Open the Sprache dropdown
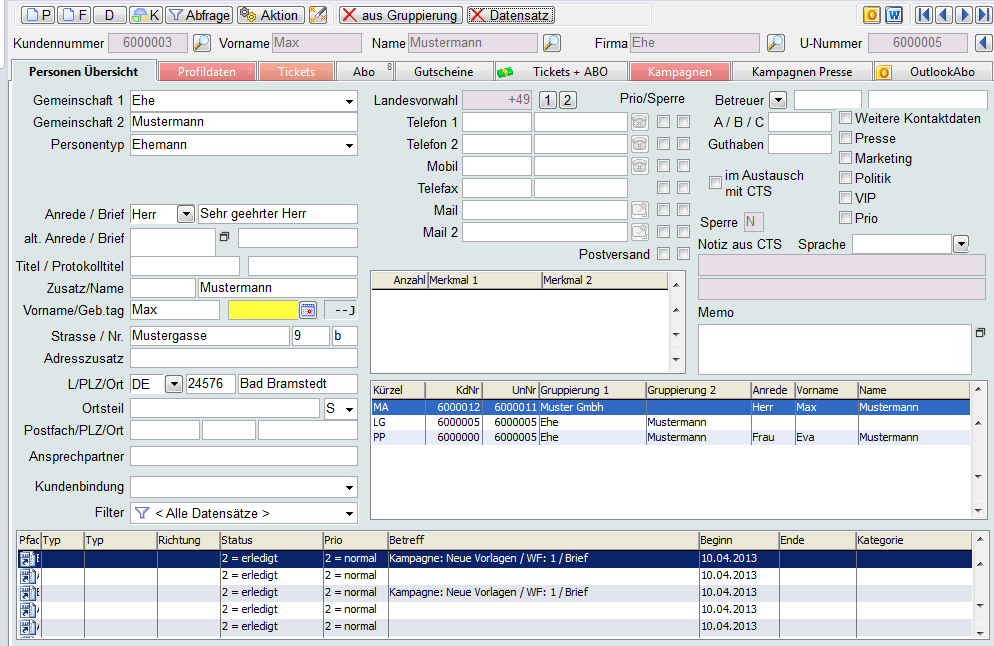994x646 pixels. point(961,244)
